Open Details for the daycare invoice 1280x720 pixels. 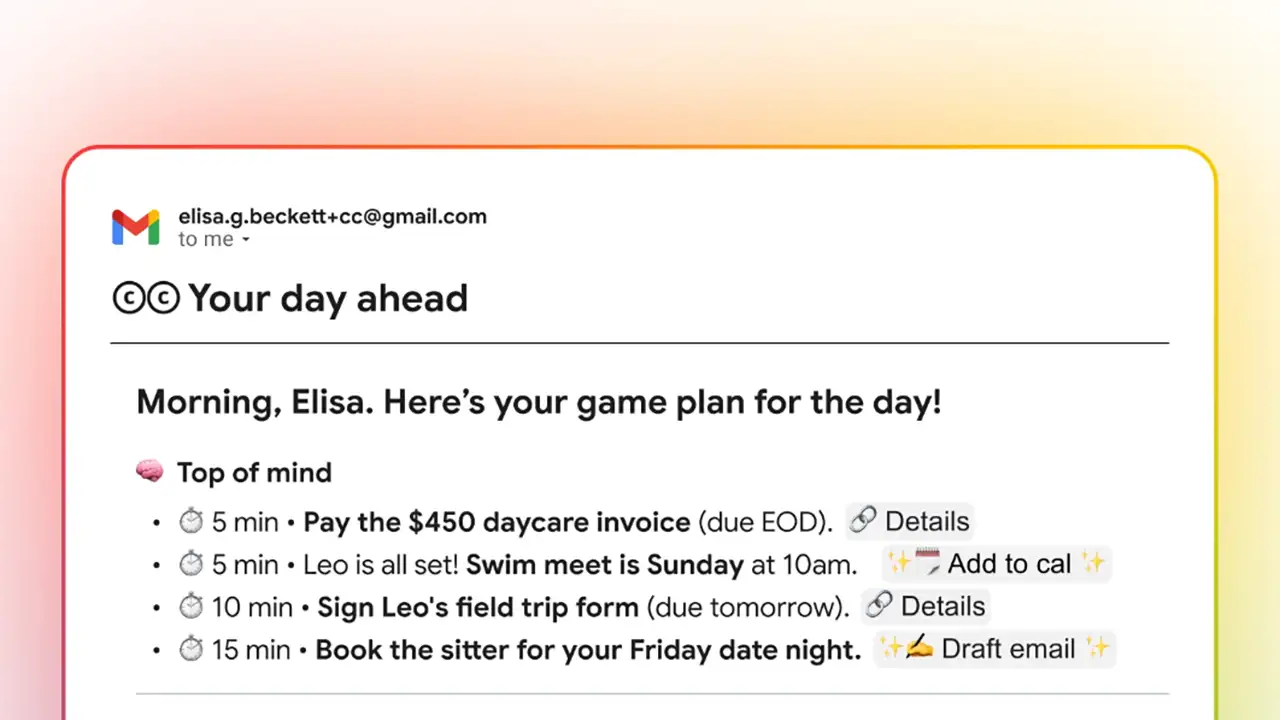tap(910, 521)
